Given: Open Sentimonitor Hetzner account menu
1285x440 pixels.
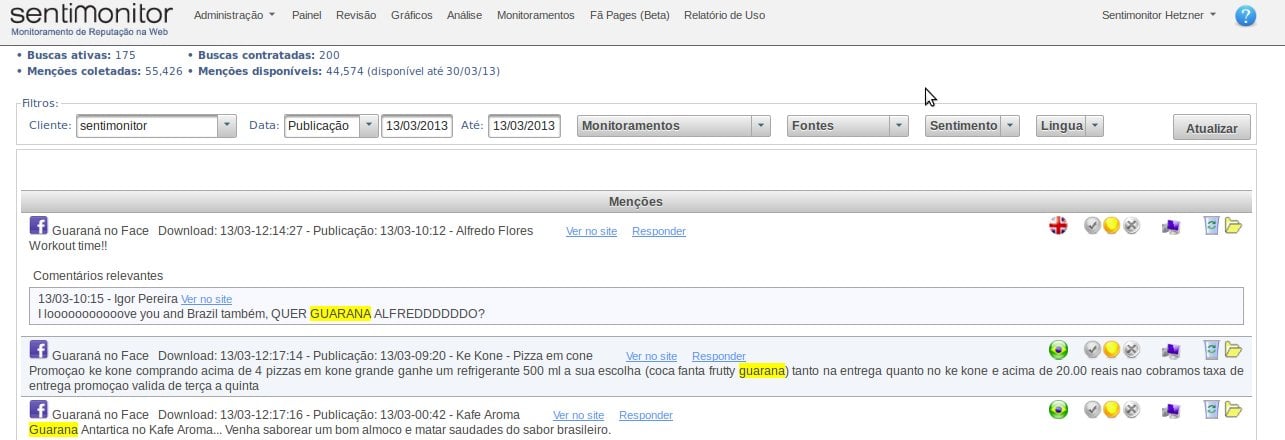Looking at the screenshot, I should (x=1158, y=16).
